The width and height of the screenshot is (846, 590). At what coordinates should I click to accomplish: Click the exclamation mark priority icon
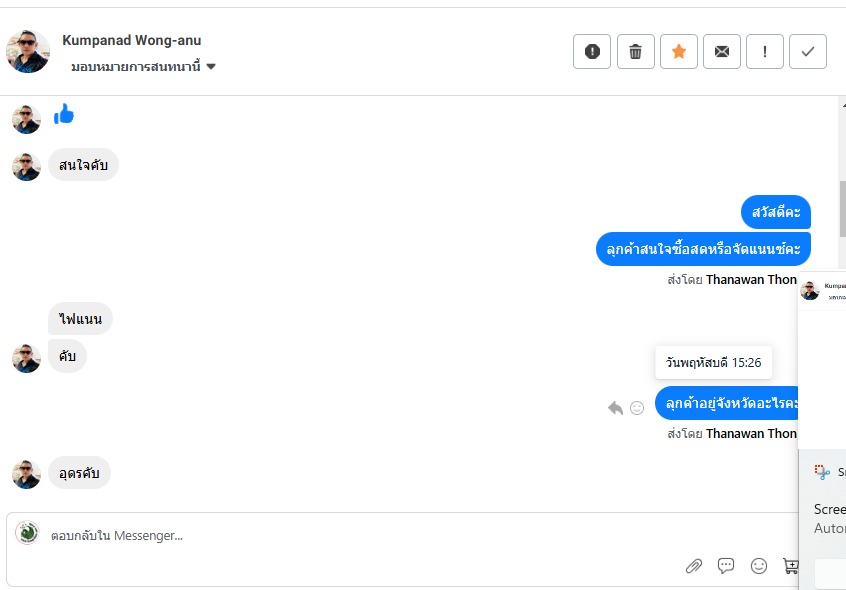click(x=765, y=52)
